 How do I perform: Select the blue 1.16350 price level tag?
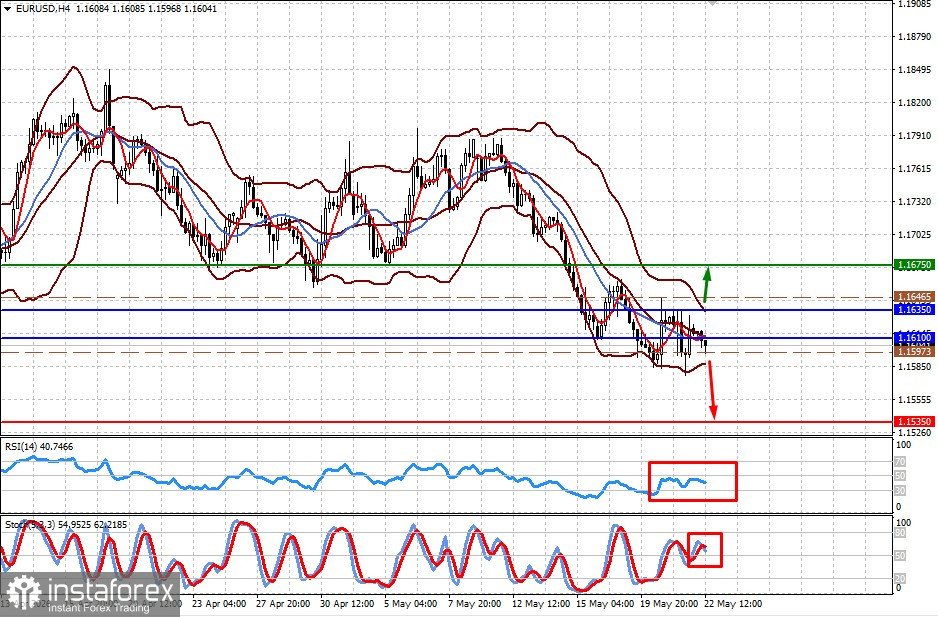(913, 309)
